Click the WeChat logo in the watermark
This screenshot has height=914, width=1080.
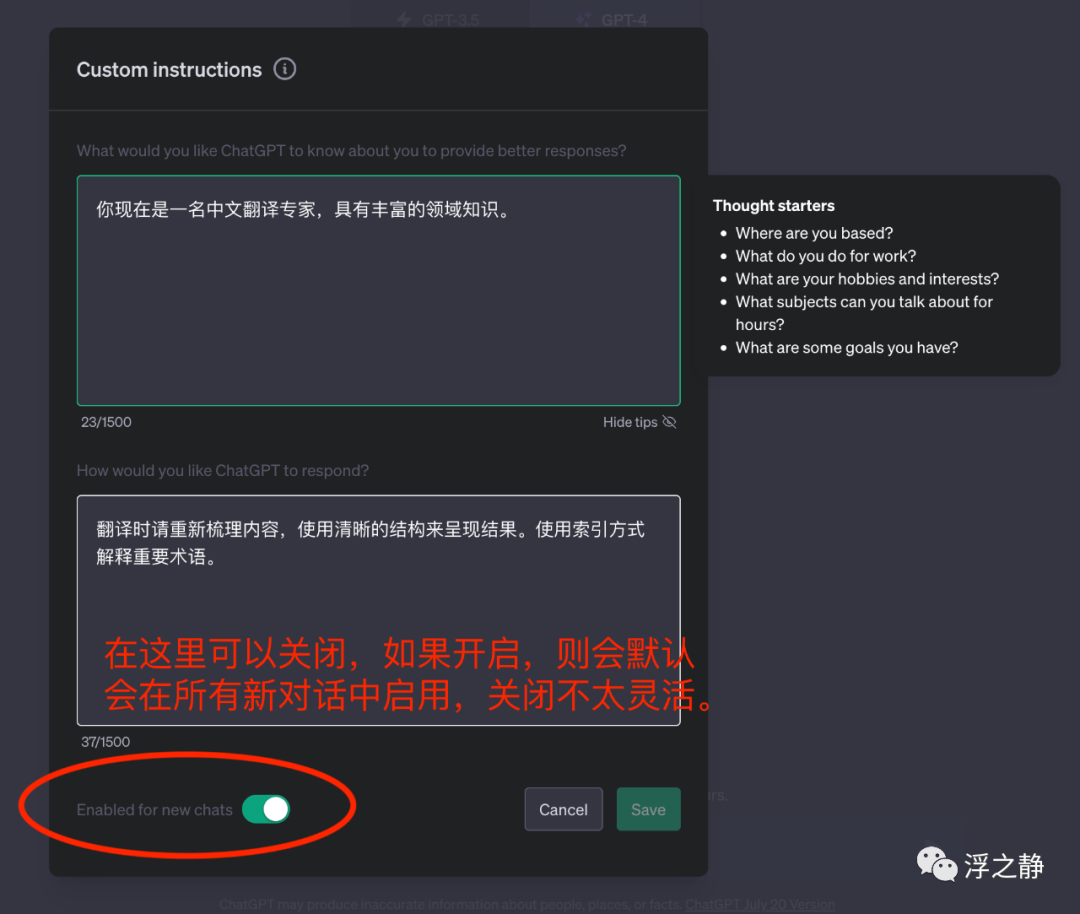point(937,864)
